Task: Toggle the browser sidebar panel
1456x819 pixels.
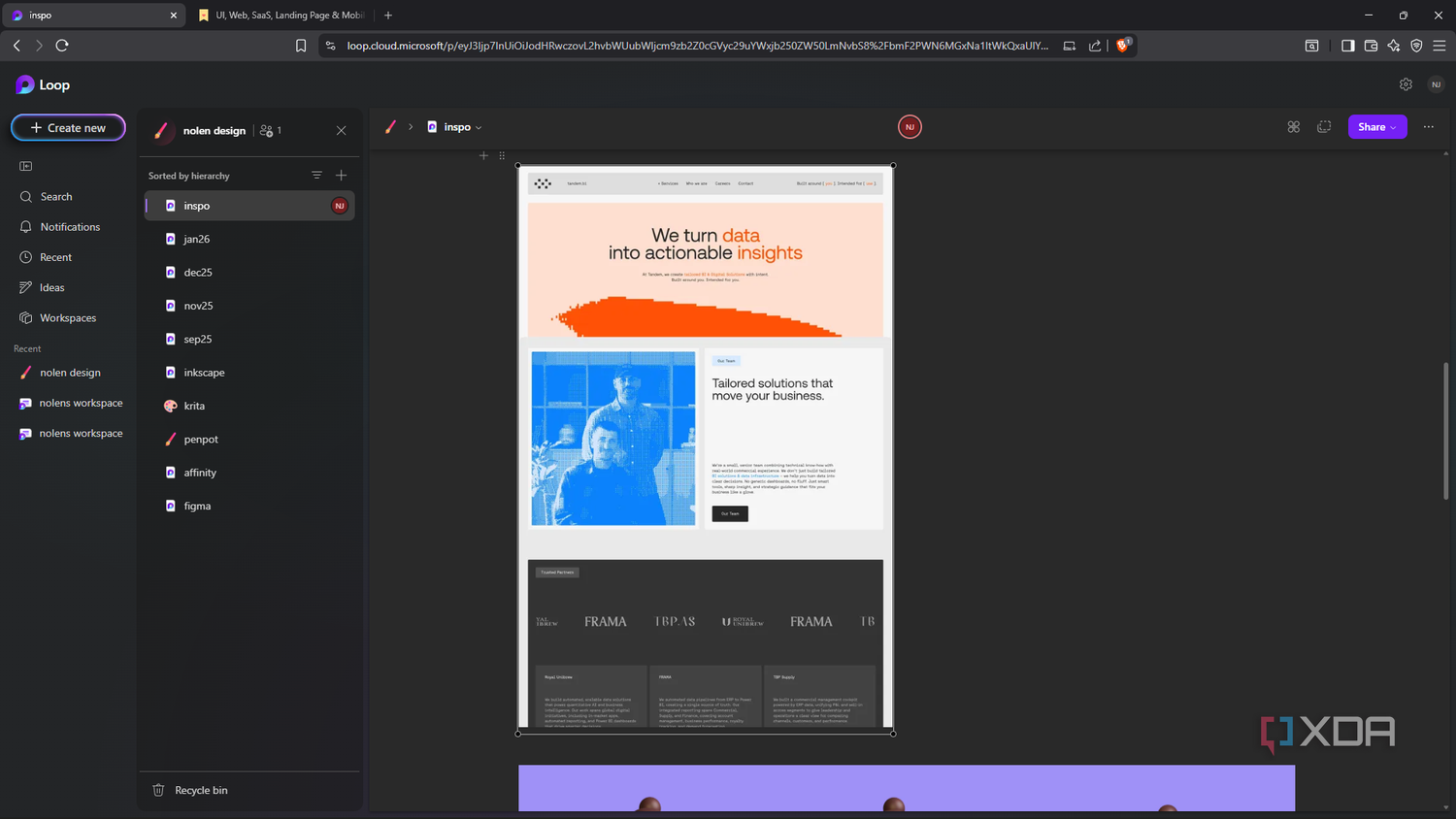Action: click(x=1348, y=46)
